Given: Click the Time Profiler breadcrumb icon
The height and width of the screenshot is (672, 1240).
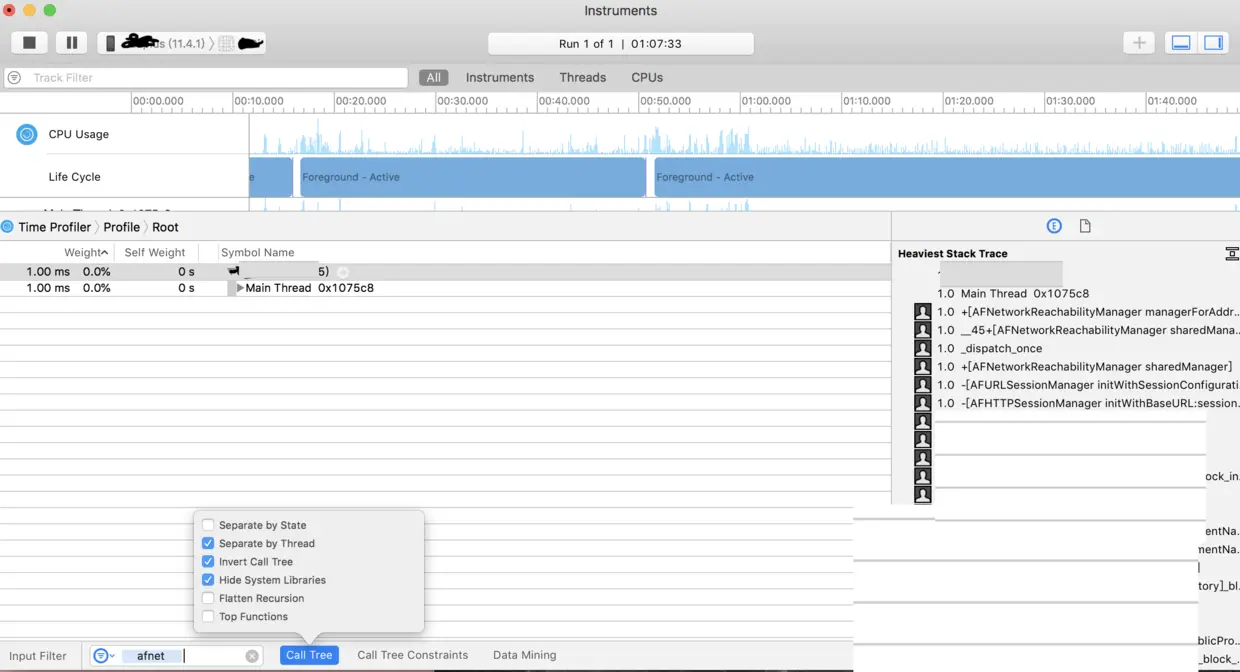Looking at the screenshot, I should [x=7, y=227].
